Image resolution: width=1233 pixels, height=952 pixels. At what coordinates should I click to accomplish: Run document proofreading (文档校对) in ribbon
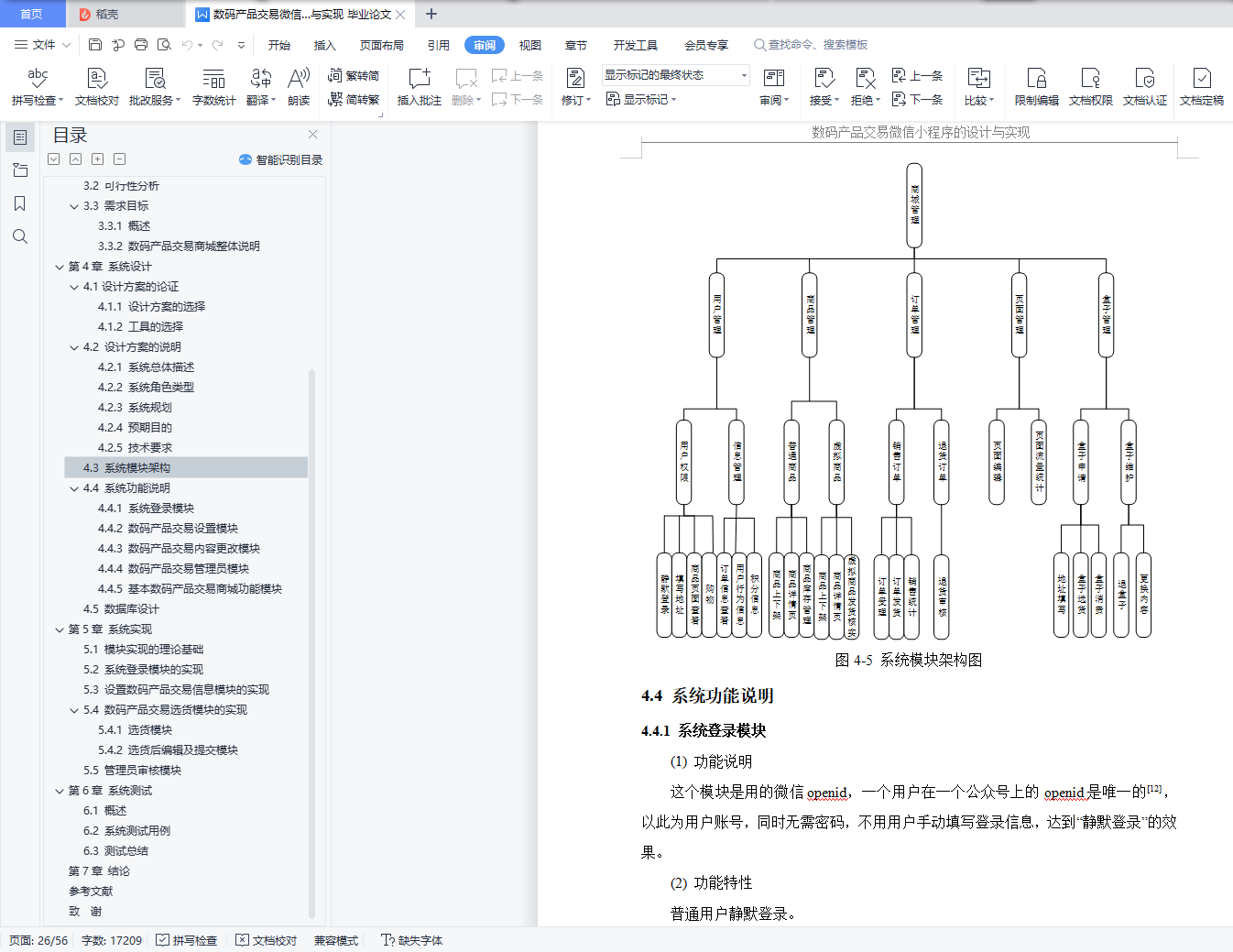(x=97, y=87)
